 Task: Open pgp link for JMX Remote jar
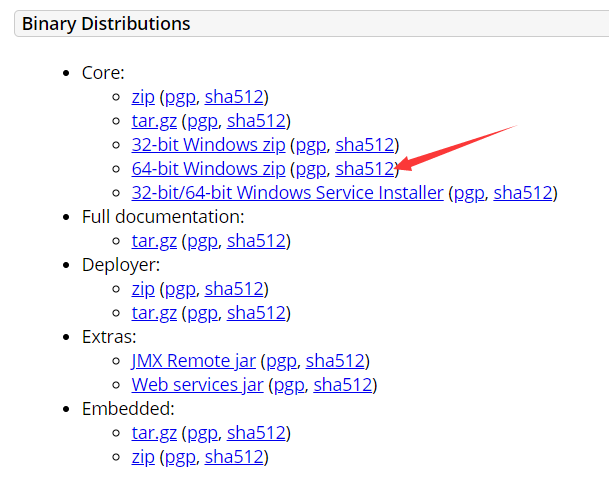tap(281, 361)
